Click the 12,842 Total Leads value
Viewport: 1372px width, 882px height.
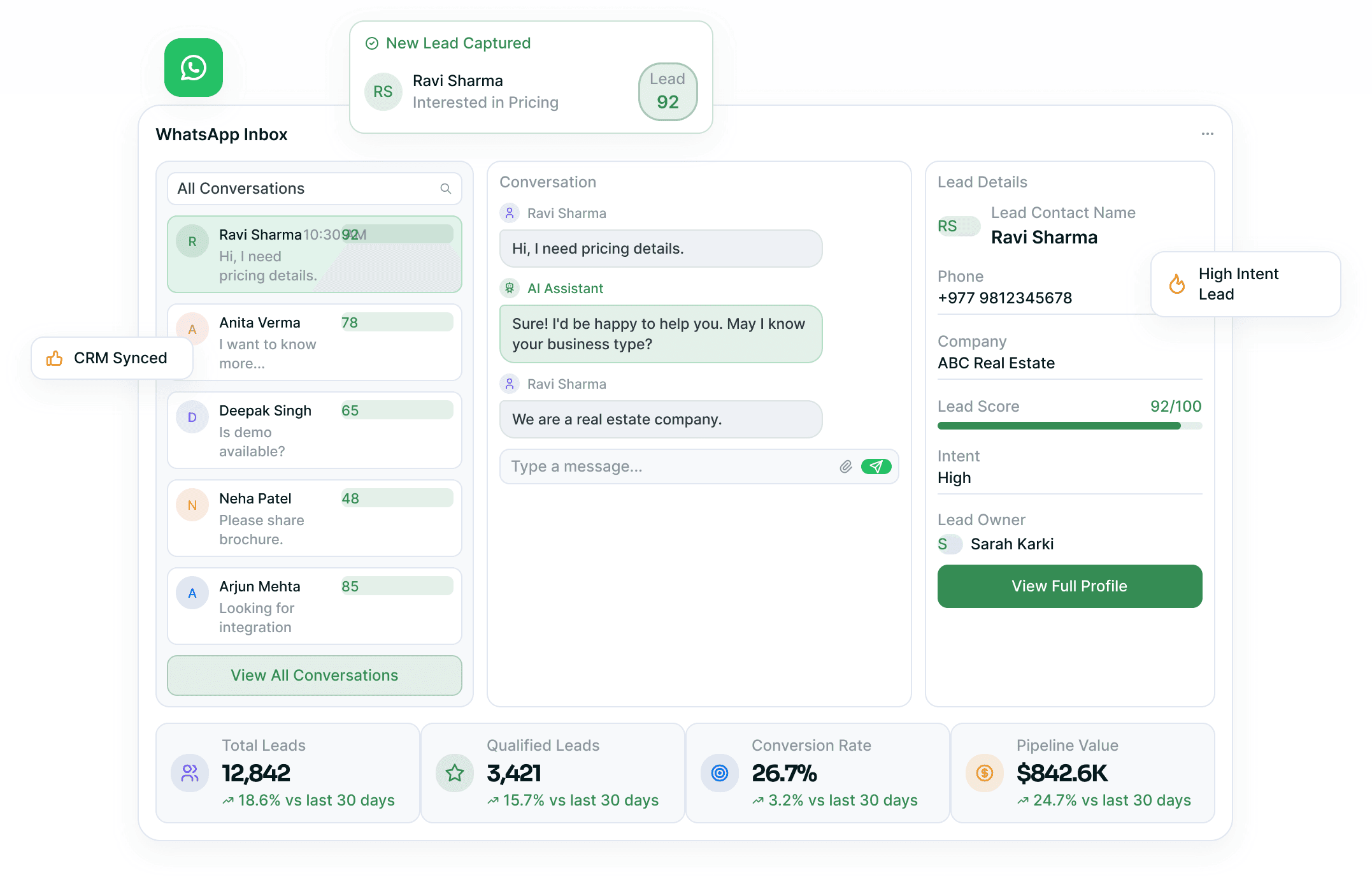pyautogui.click(x=256, y=773)
